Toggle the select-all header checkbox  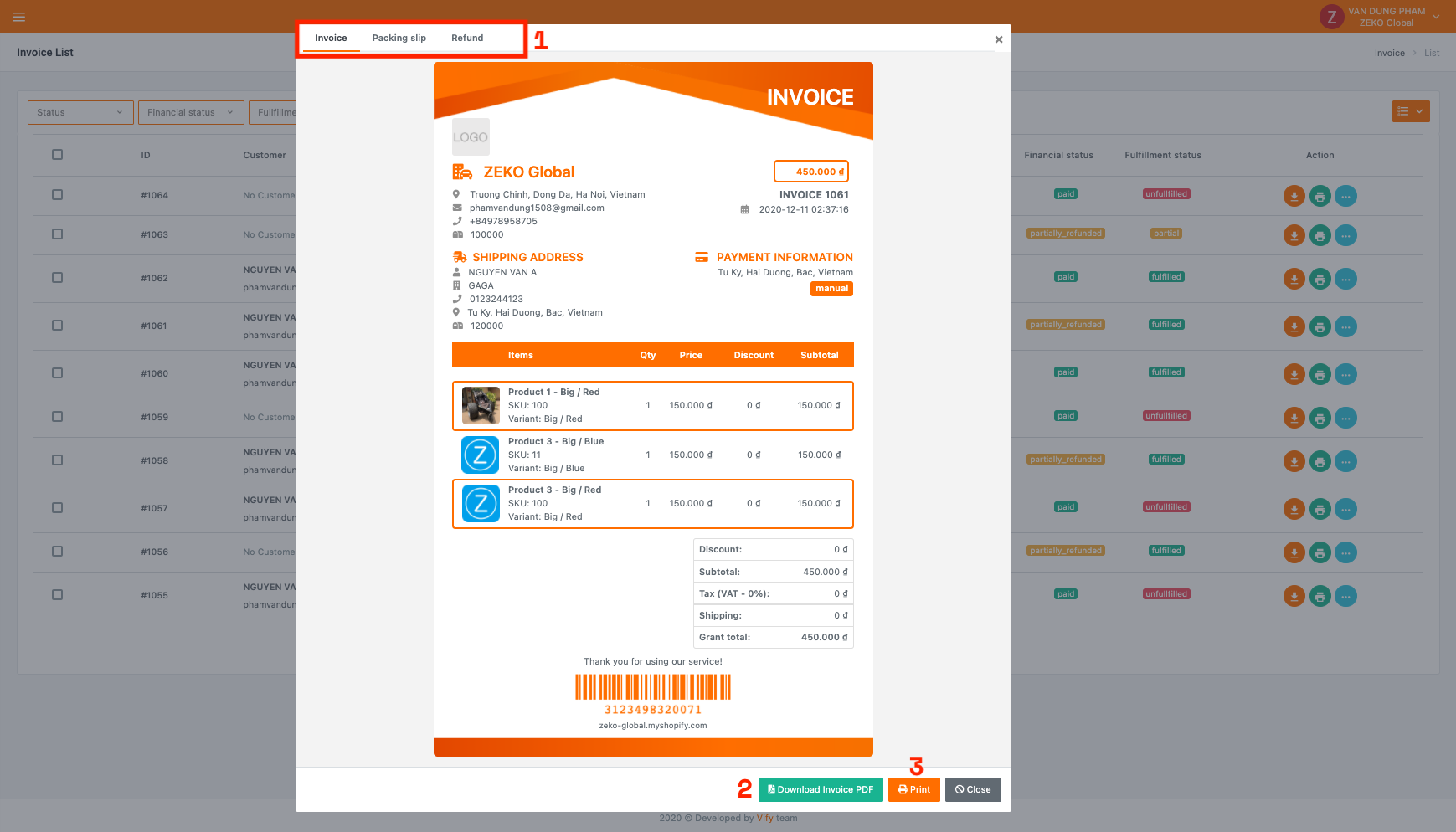[x=57, y=154]
